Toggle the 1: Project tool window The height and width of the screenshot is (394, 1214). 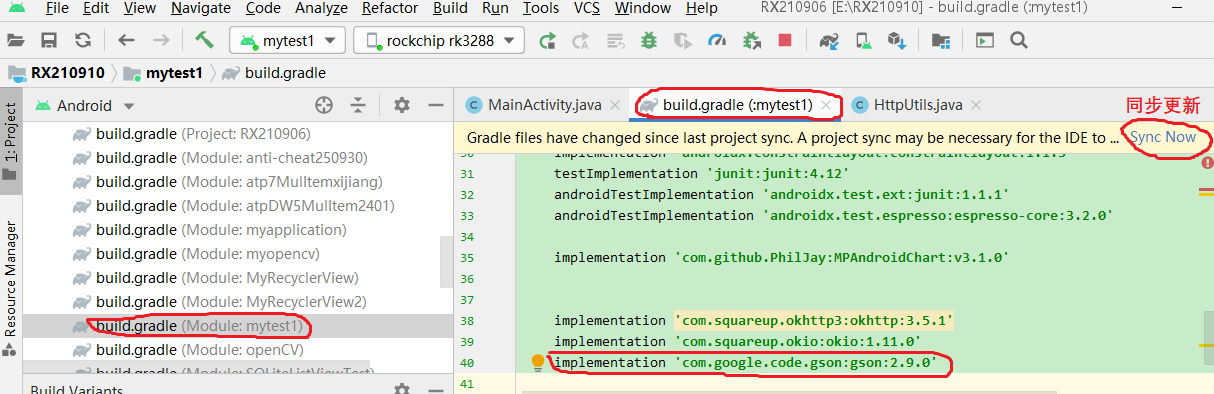click(10, 140)
